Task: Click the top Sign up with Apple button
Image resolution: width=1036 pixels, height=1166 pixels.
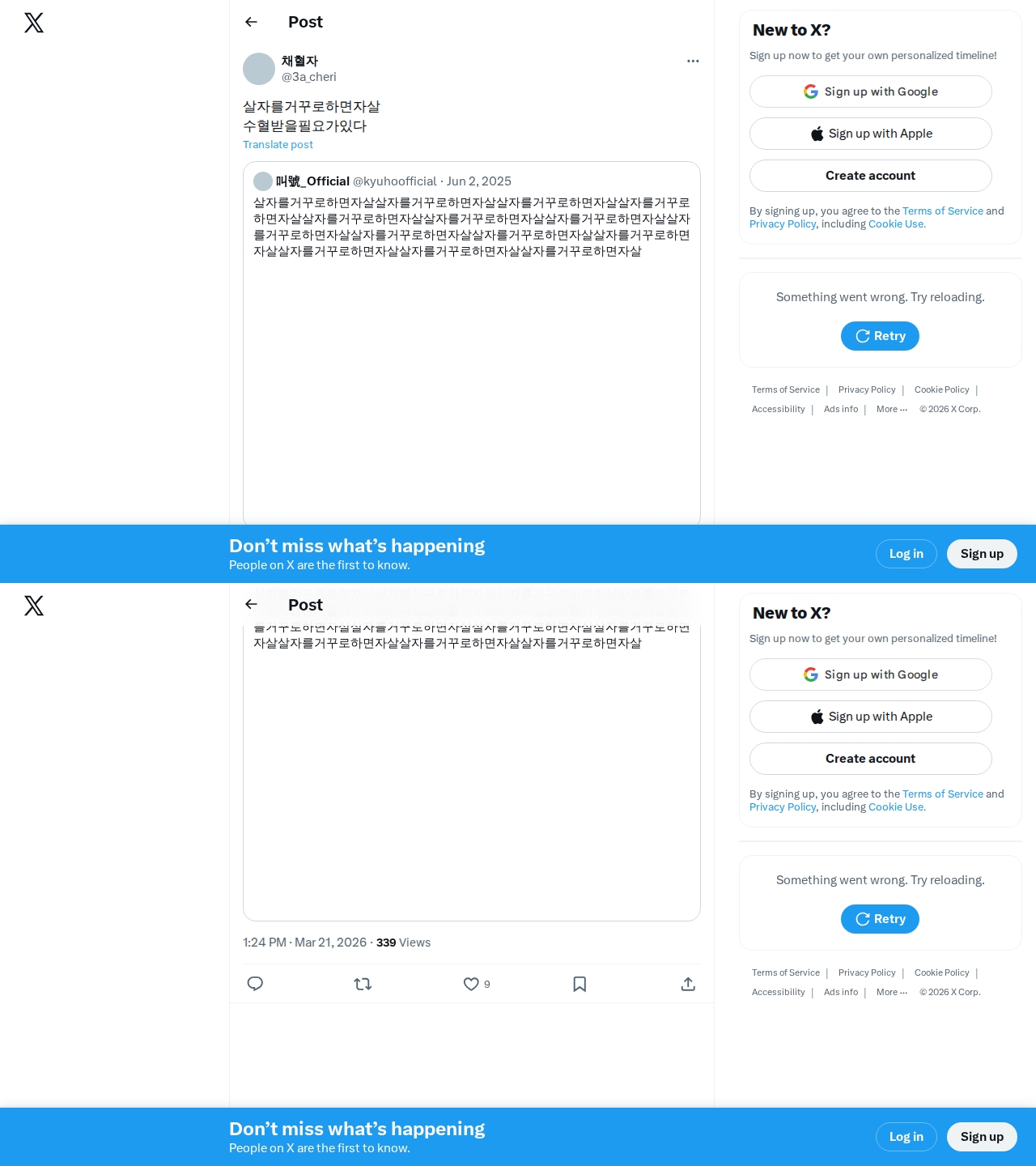Action: coord(870,134)
